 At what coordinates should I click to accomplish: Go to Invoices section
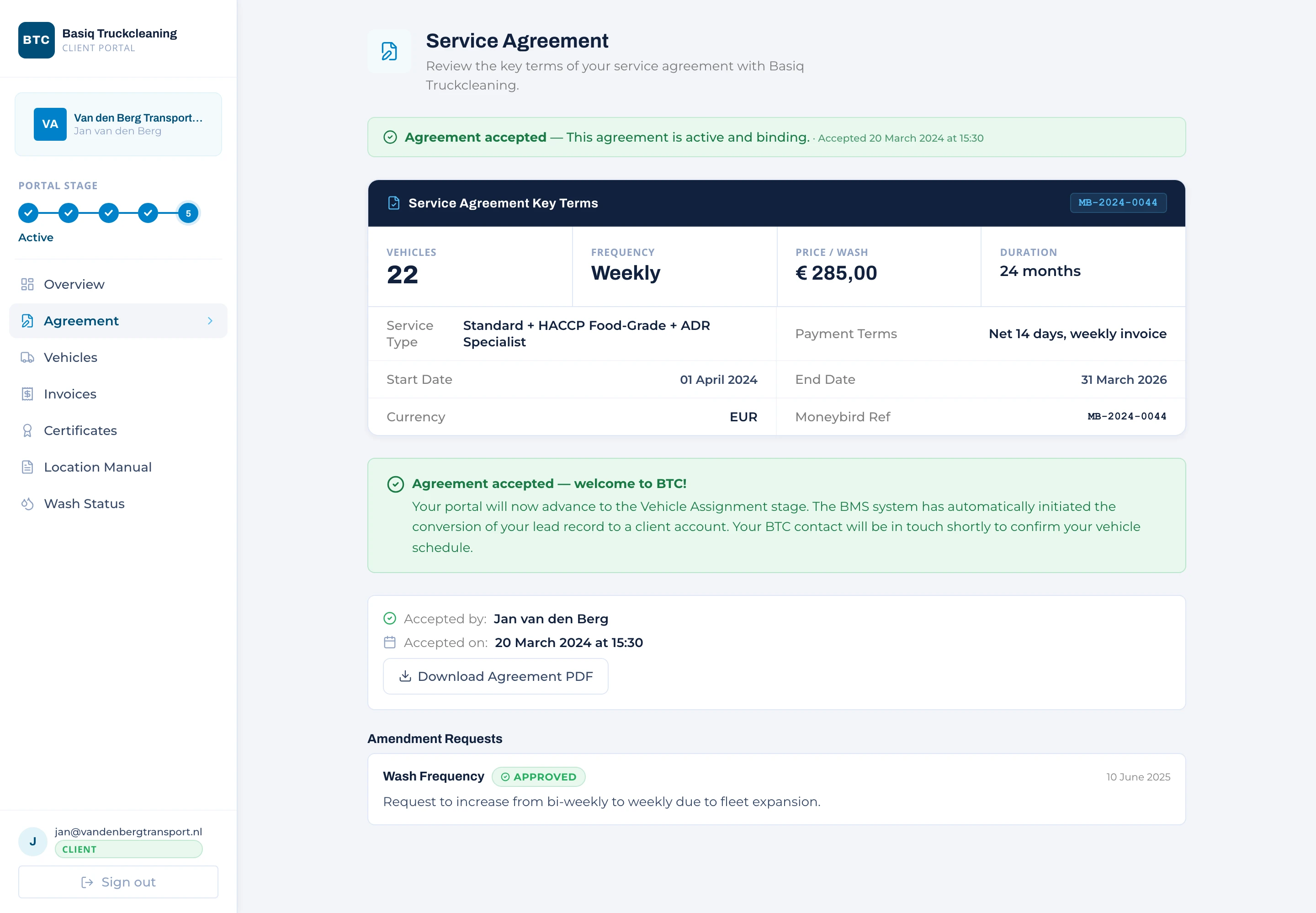point(118,394)
